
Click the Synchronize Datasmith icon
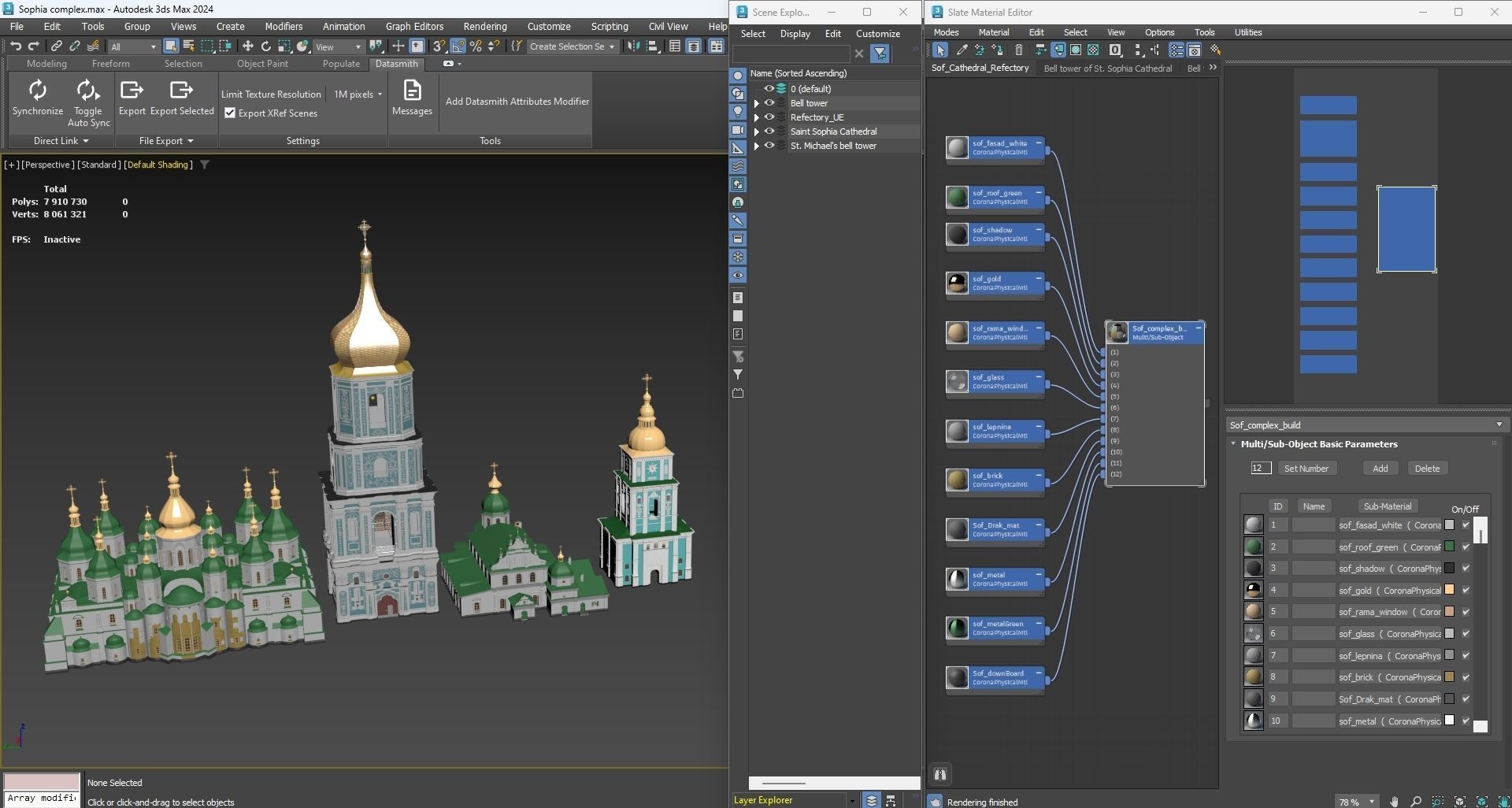coord(37,91)
